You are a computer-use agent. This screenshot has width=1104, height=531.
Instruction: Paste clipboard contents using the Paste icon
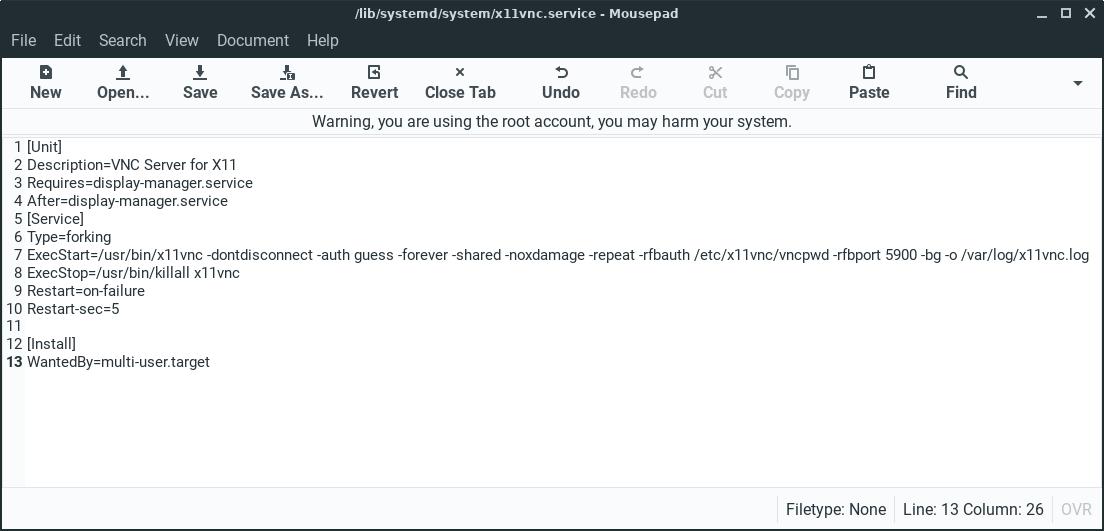point(869,73)
